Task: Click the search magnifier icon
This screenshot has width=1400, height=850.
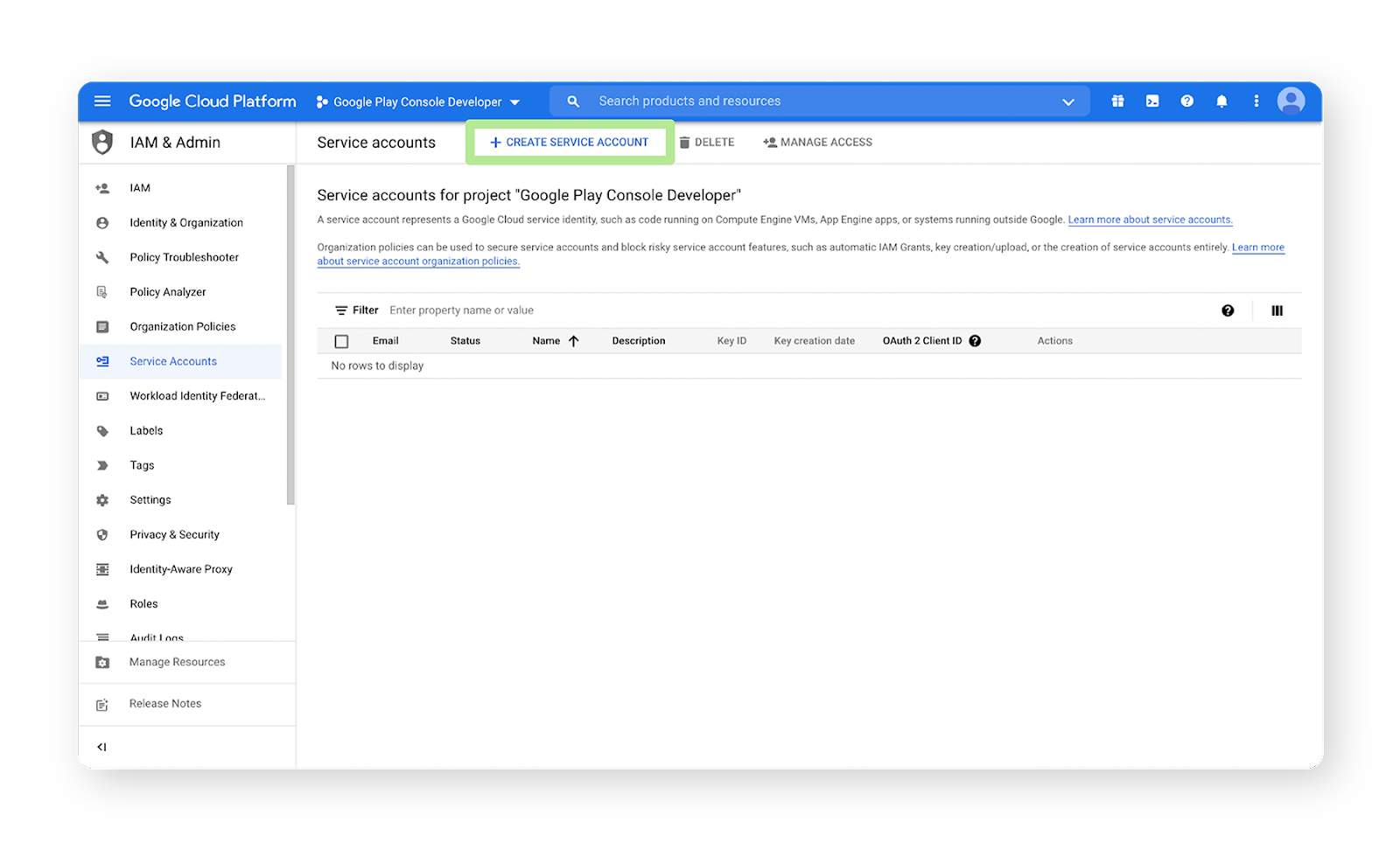Action: click(x=573, y=101)
